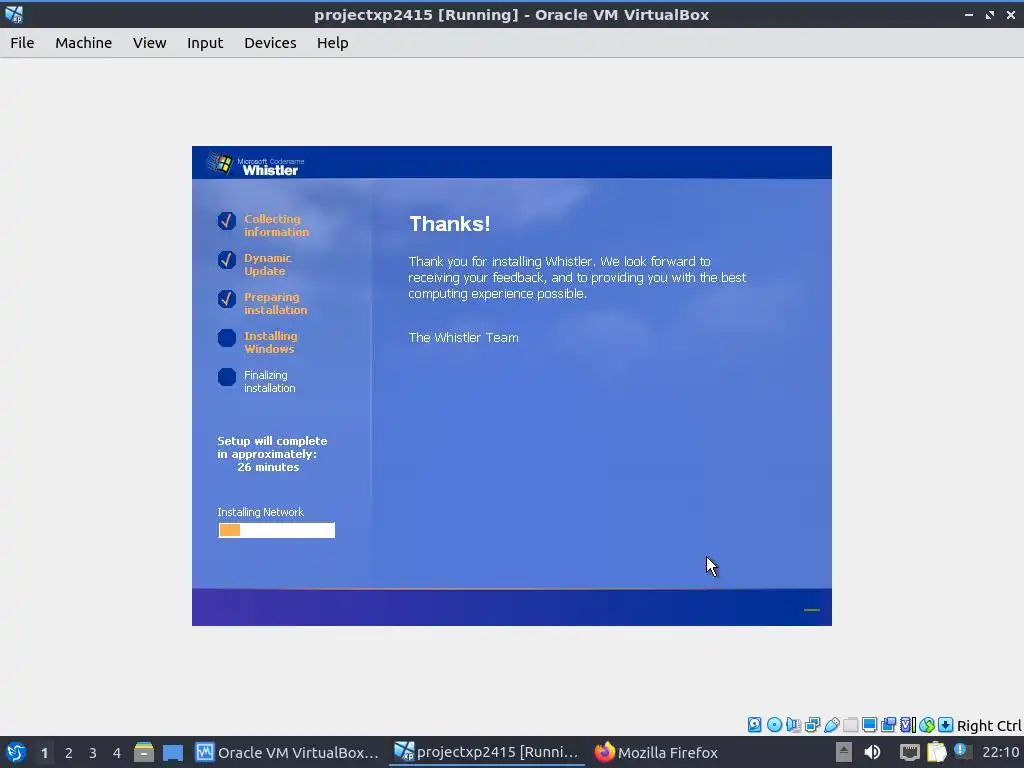Click the keyboard capture arrow icon
The height and width of the screenshot is (768, 1024).
[946, 724]
